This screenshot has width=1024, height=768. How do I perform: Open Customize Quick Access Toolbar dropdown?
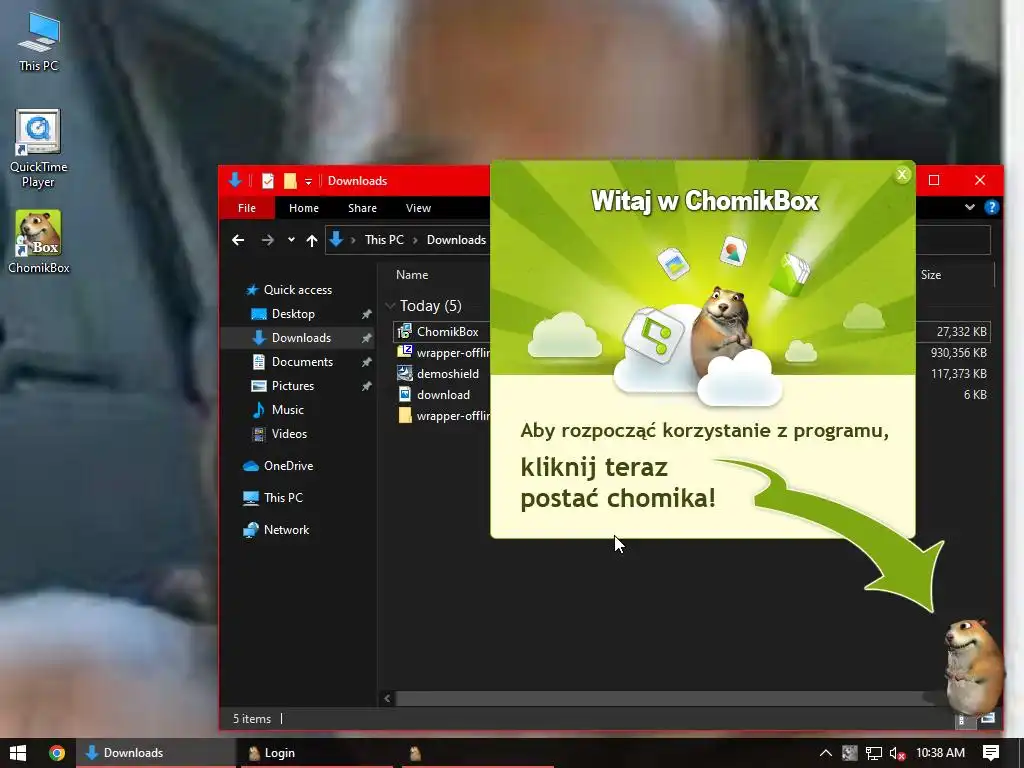click(x=308, y=182)
